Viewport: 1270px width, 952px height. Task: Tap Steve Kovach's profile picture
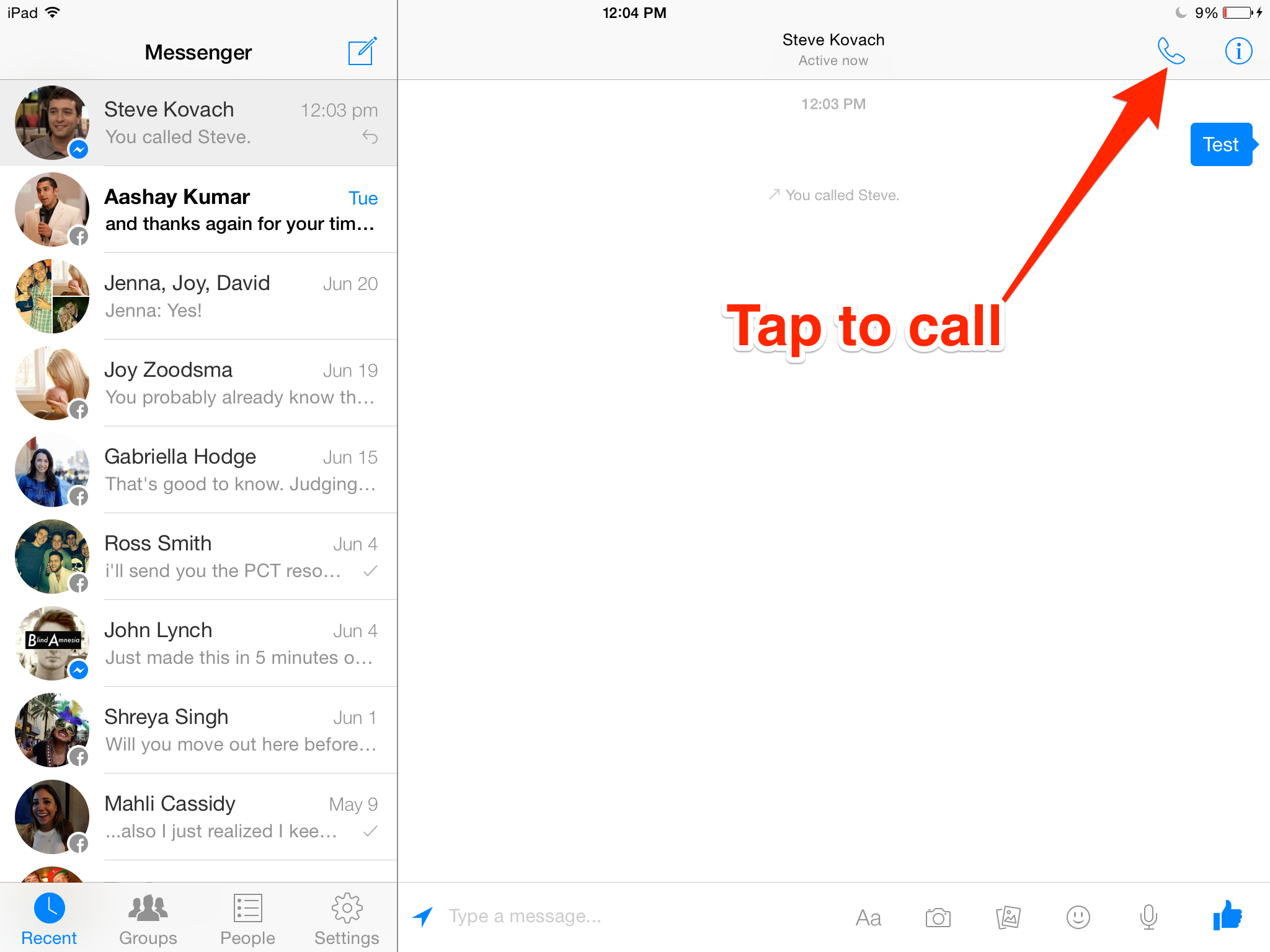tap(52, 122)
